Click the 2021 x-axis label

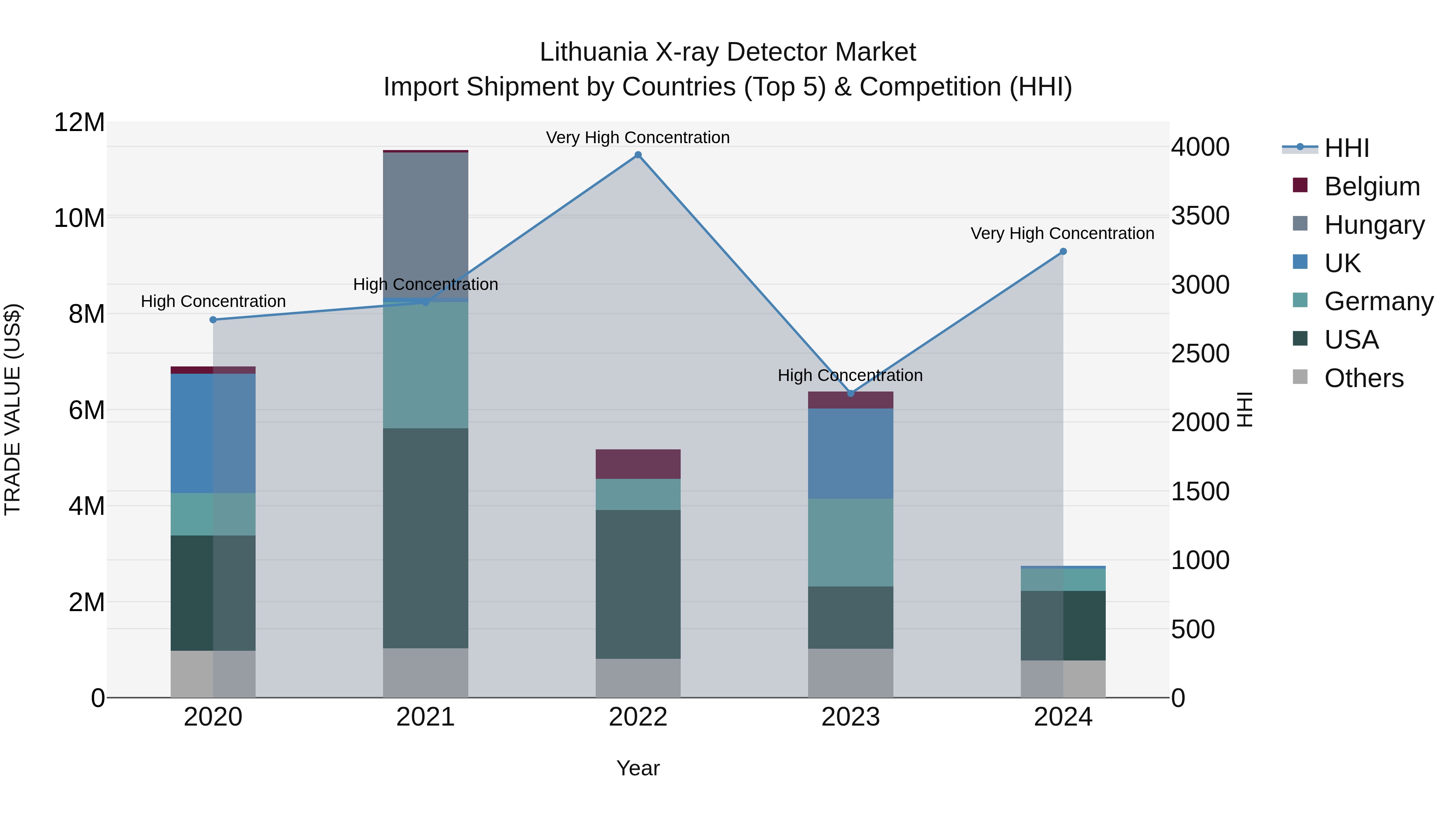(x=425, y=717)
